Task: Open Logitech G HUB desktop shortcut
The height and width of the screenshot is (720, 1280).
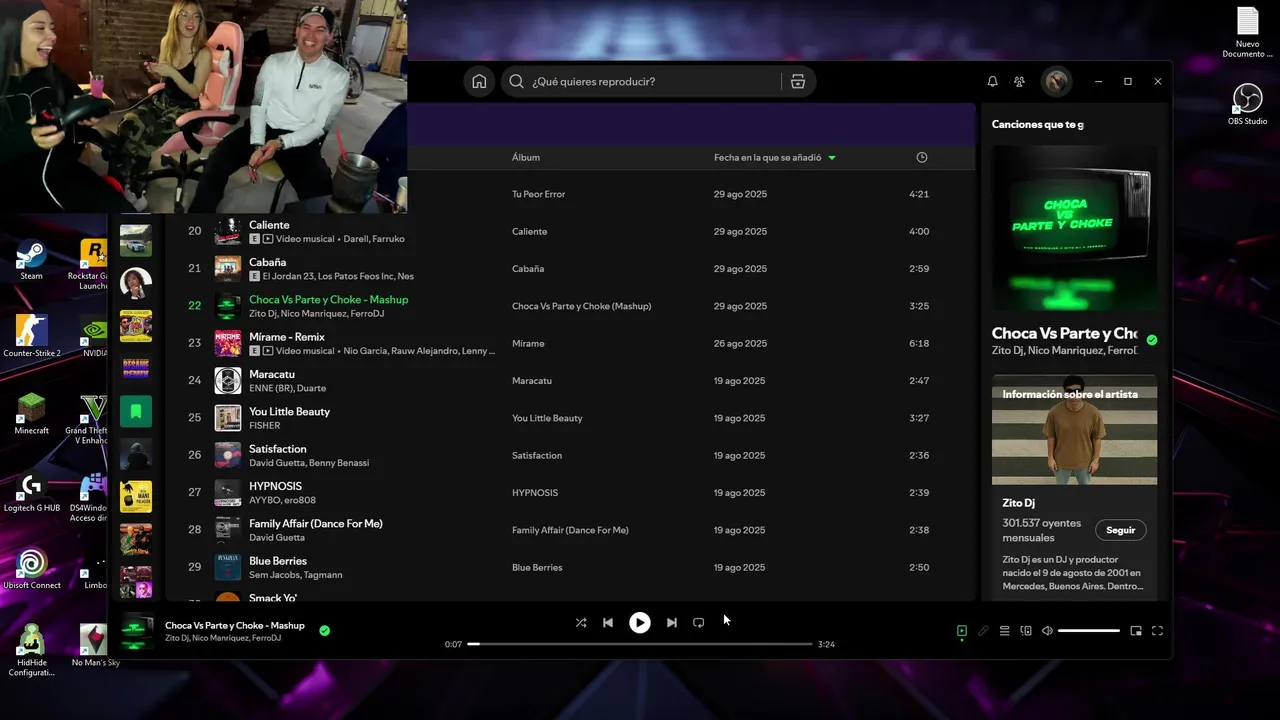Action: pos(32,491)
